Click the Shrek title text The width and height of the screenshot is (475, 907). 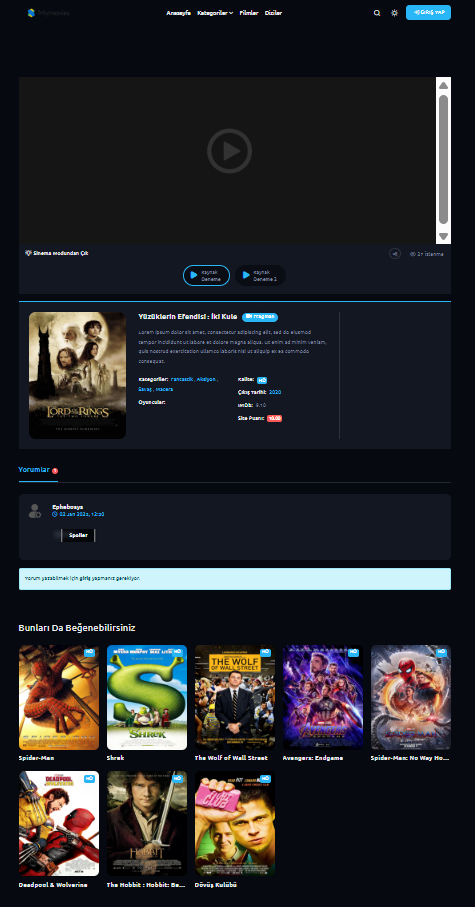(115, 758)
